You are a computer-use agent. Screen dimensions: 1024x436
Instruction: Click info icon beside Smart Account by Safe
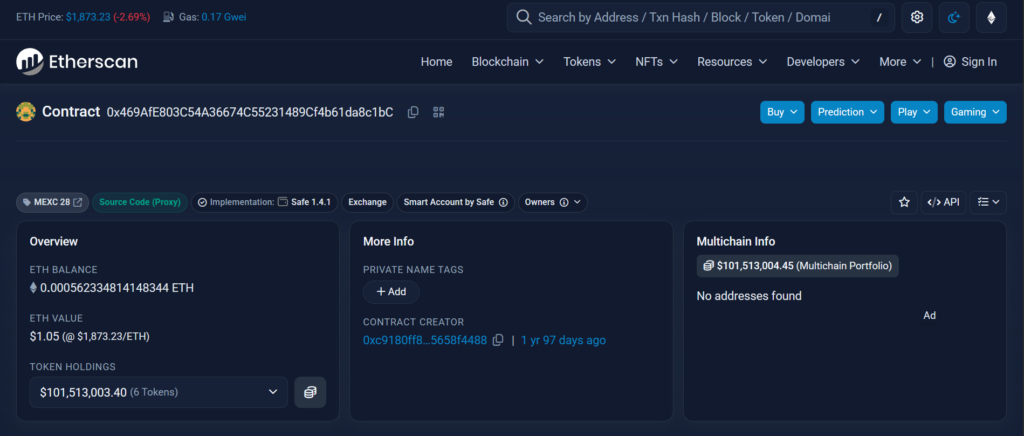click(x=504, y=202)
